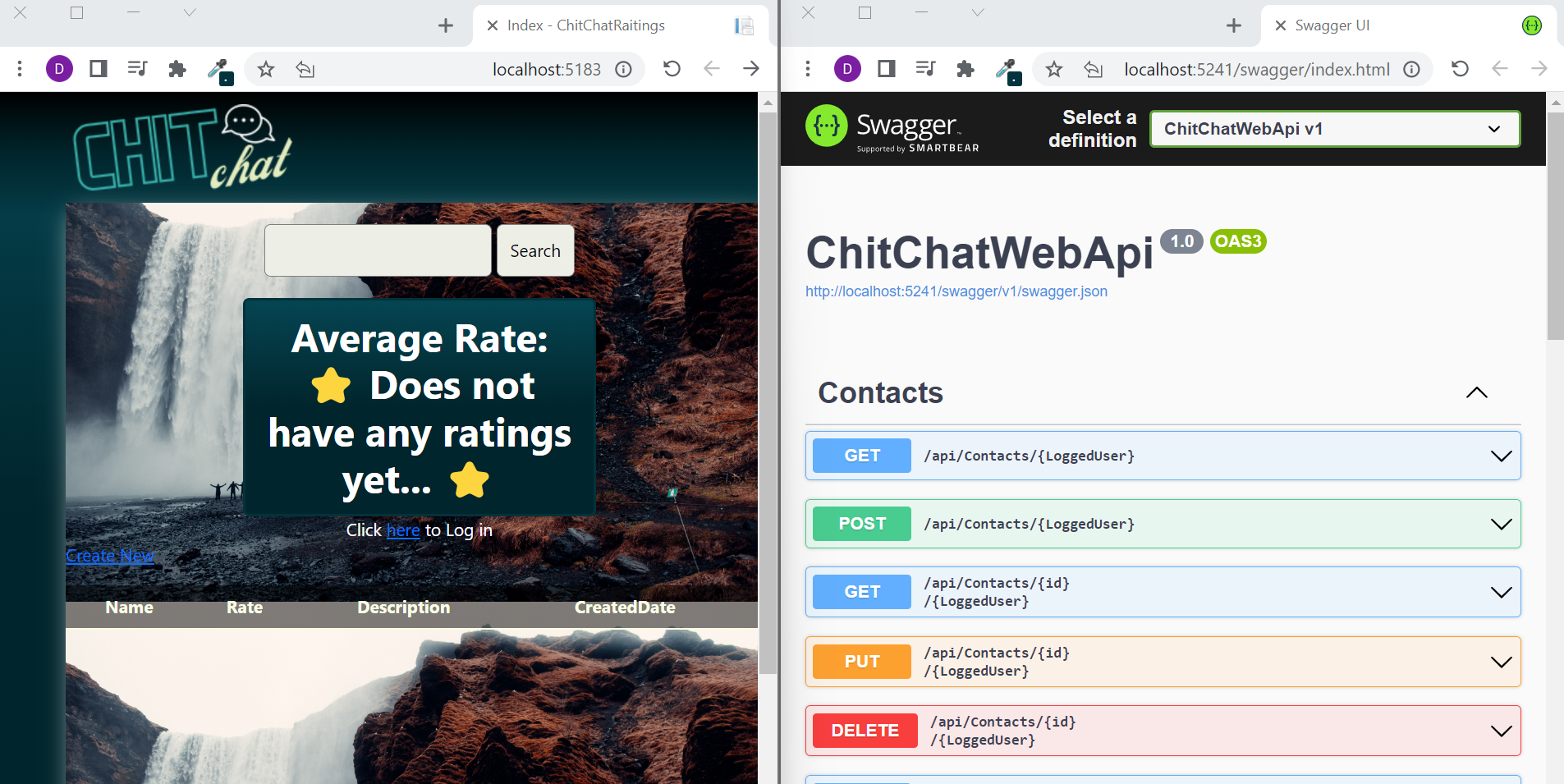
Task: Click the profile avatar D in the left browser
Action: [59, 69]
